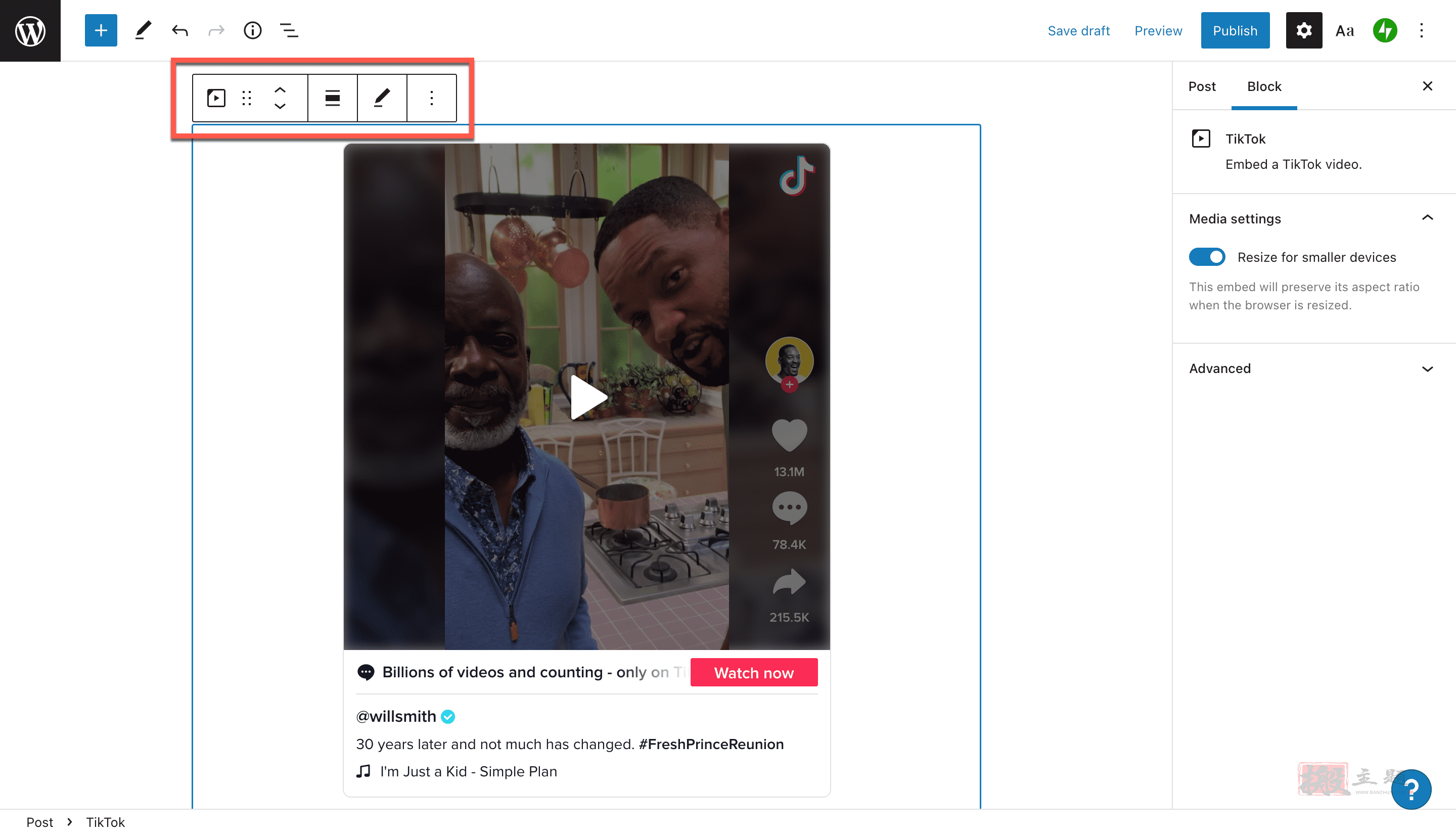Open the Aa typography panel
Viewport: 1456px width, 834px height.
[1344, 30]
